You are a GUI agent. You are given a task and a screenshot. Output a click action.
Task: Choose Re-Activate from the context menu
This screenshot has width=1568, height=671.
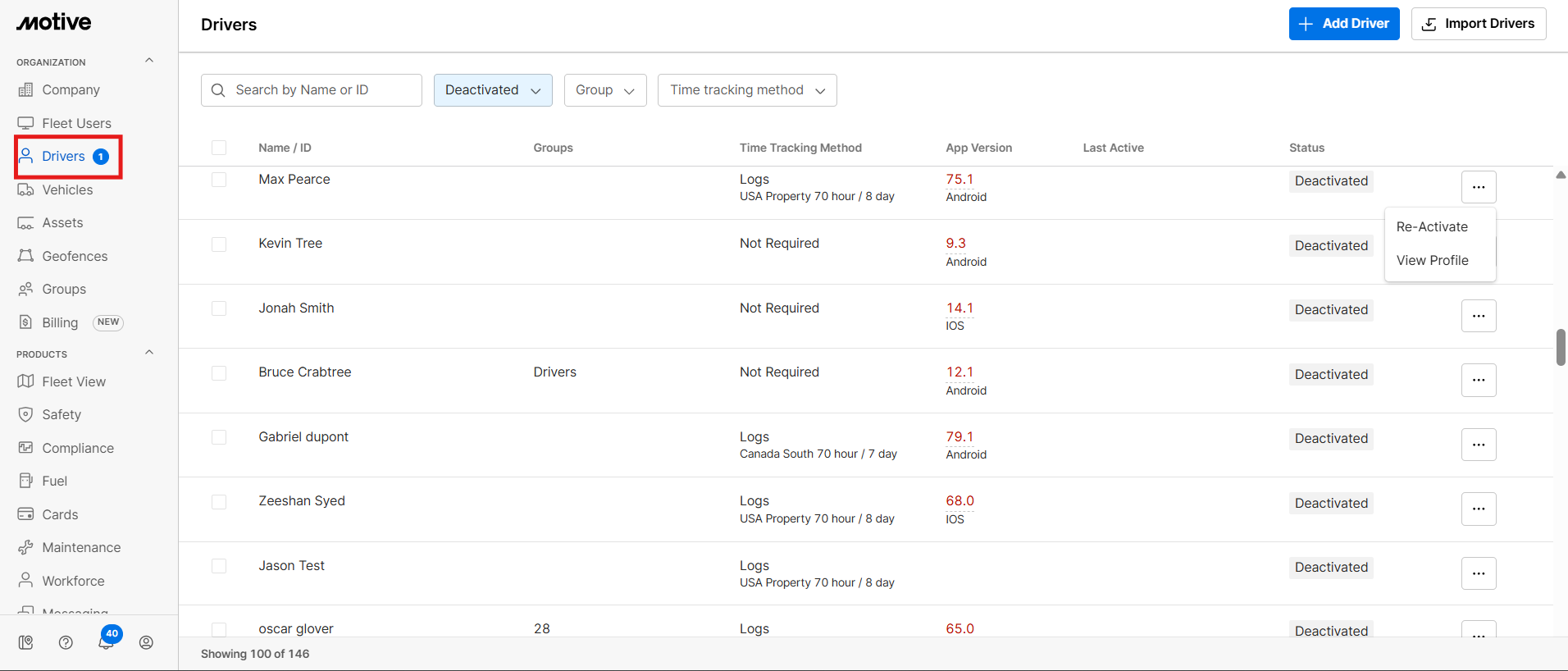pyautogui.click(x=1432, y=227)
